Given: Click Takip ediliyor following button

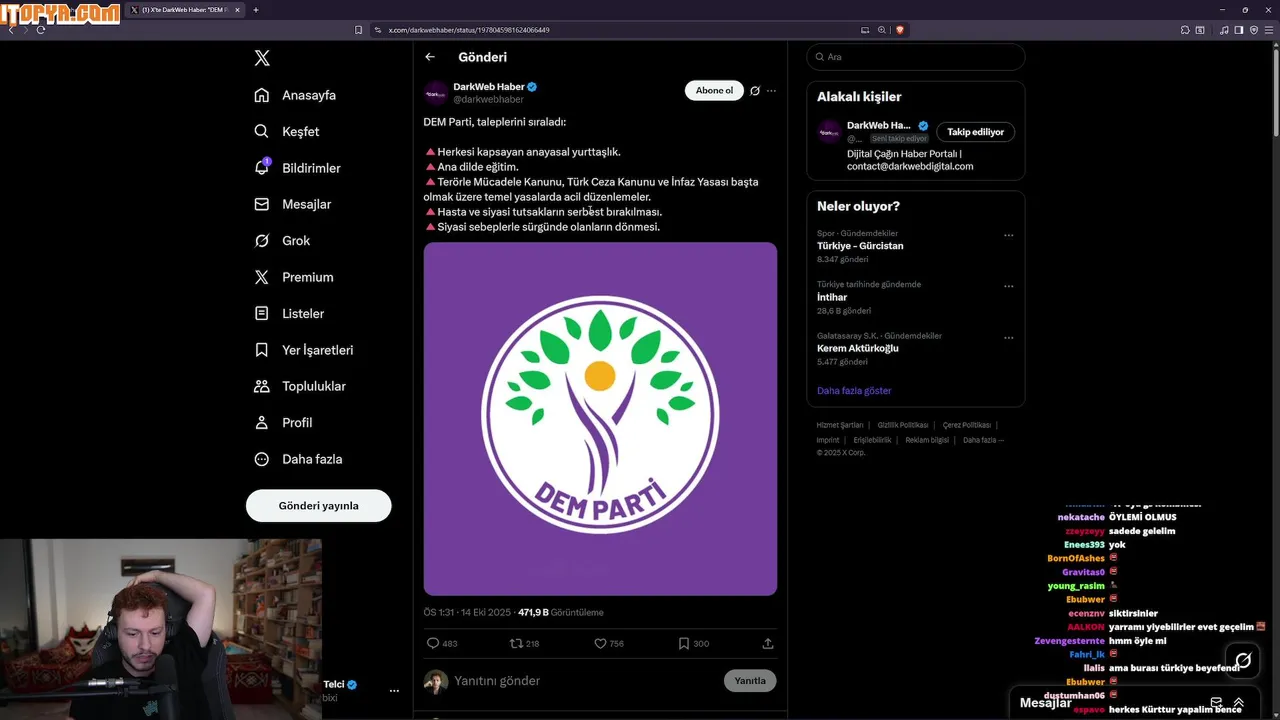Looking at the screenshot, I should (x=976, y=132).
